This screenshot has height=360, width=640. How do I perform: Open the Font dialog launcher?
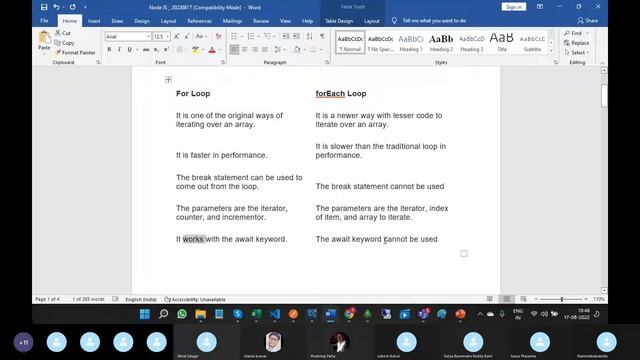point(223,62)
